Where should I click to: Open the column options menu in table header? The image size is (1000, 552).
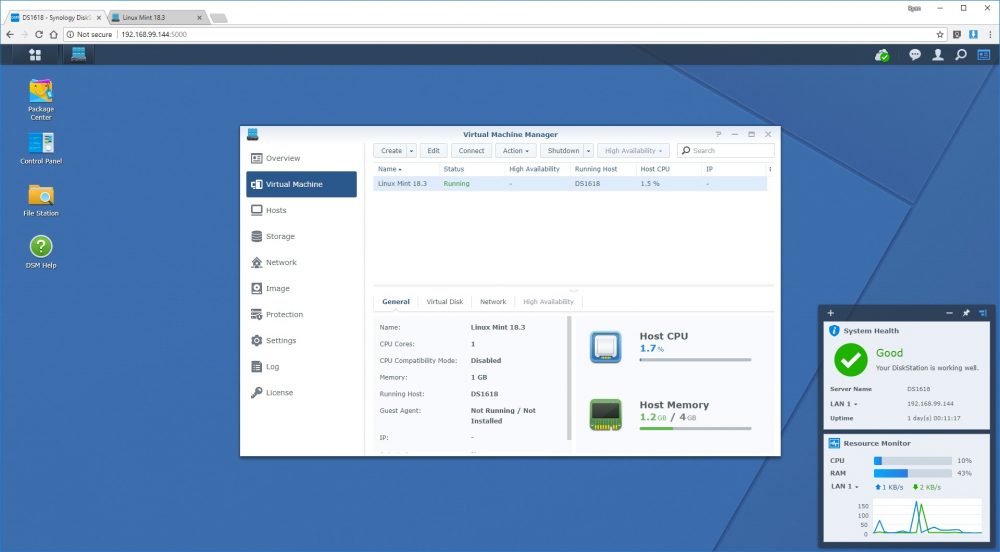tap(770, 169)
